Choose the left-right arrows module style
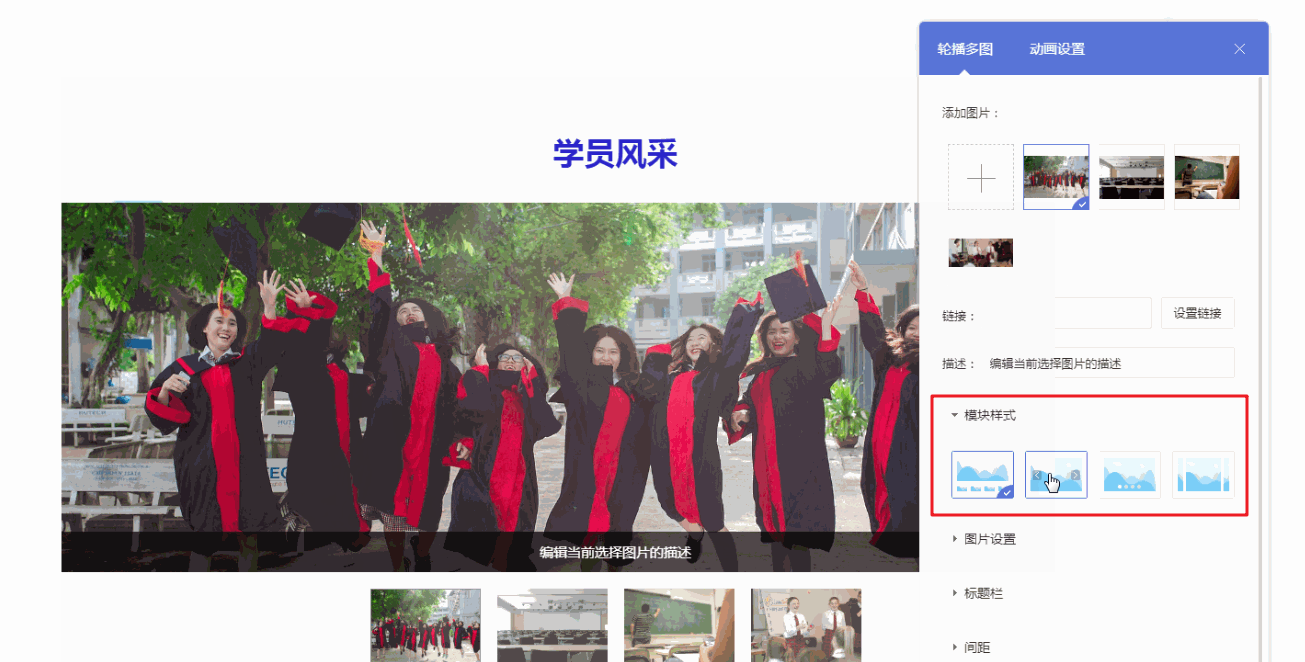1305x662 pixels. coord(1056,475)
